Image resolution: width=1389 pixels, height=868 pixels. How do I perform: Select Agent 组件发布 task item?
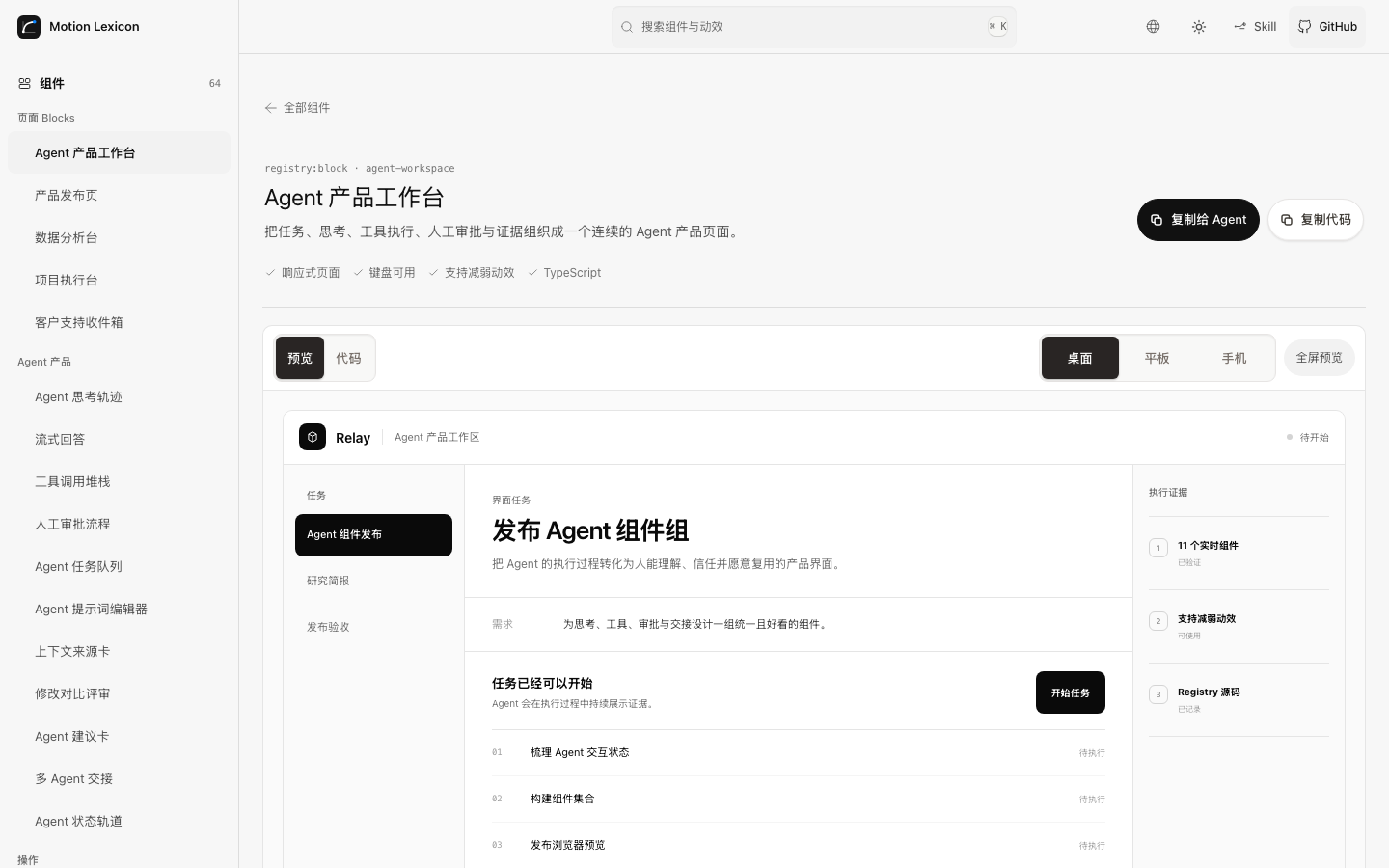coord(373,535)
